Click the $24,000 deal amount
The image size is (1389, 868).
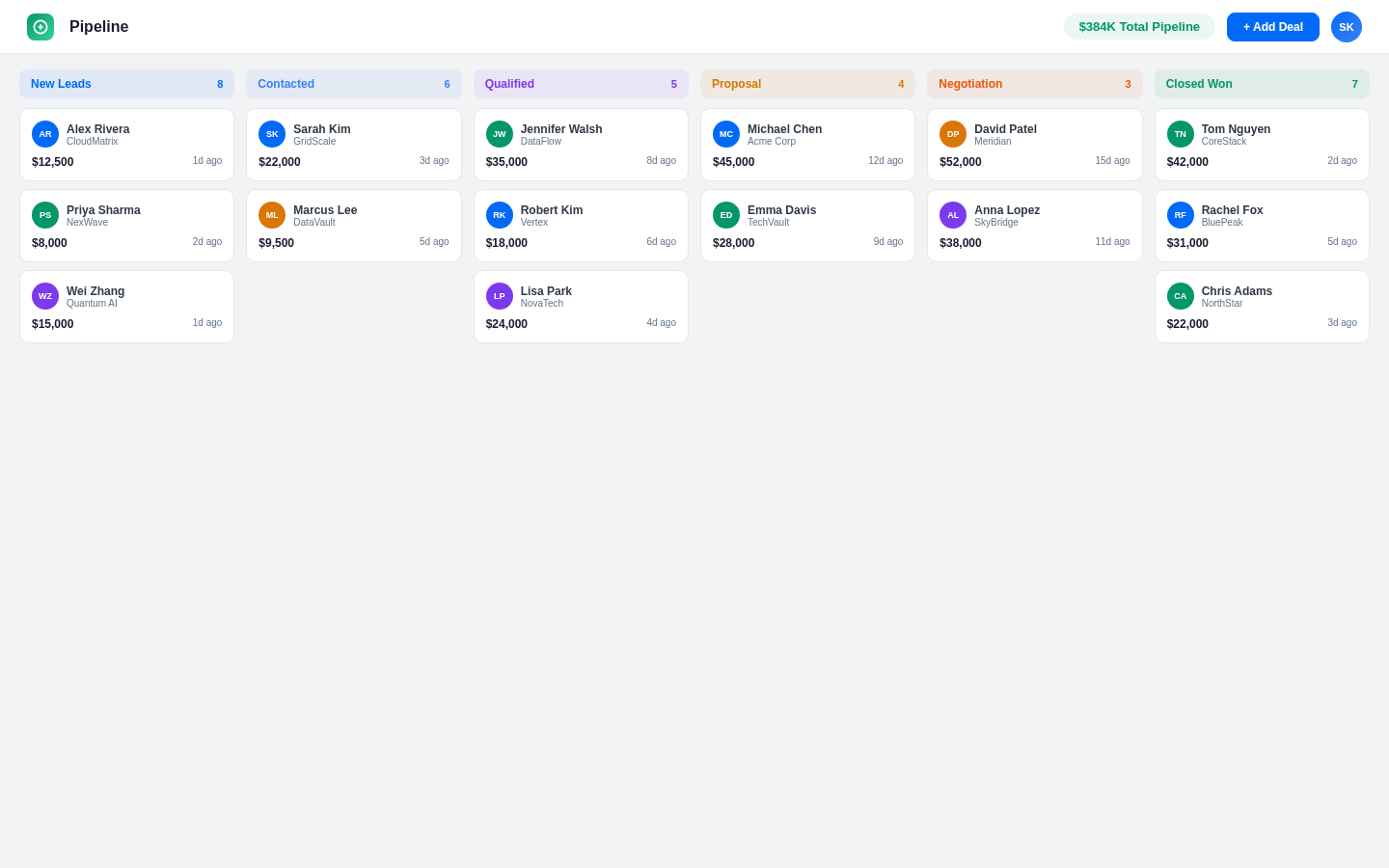506,324
